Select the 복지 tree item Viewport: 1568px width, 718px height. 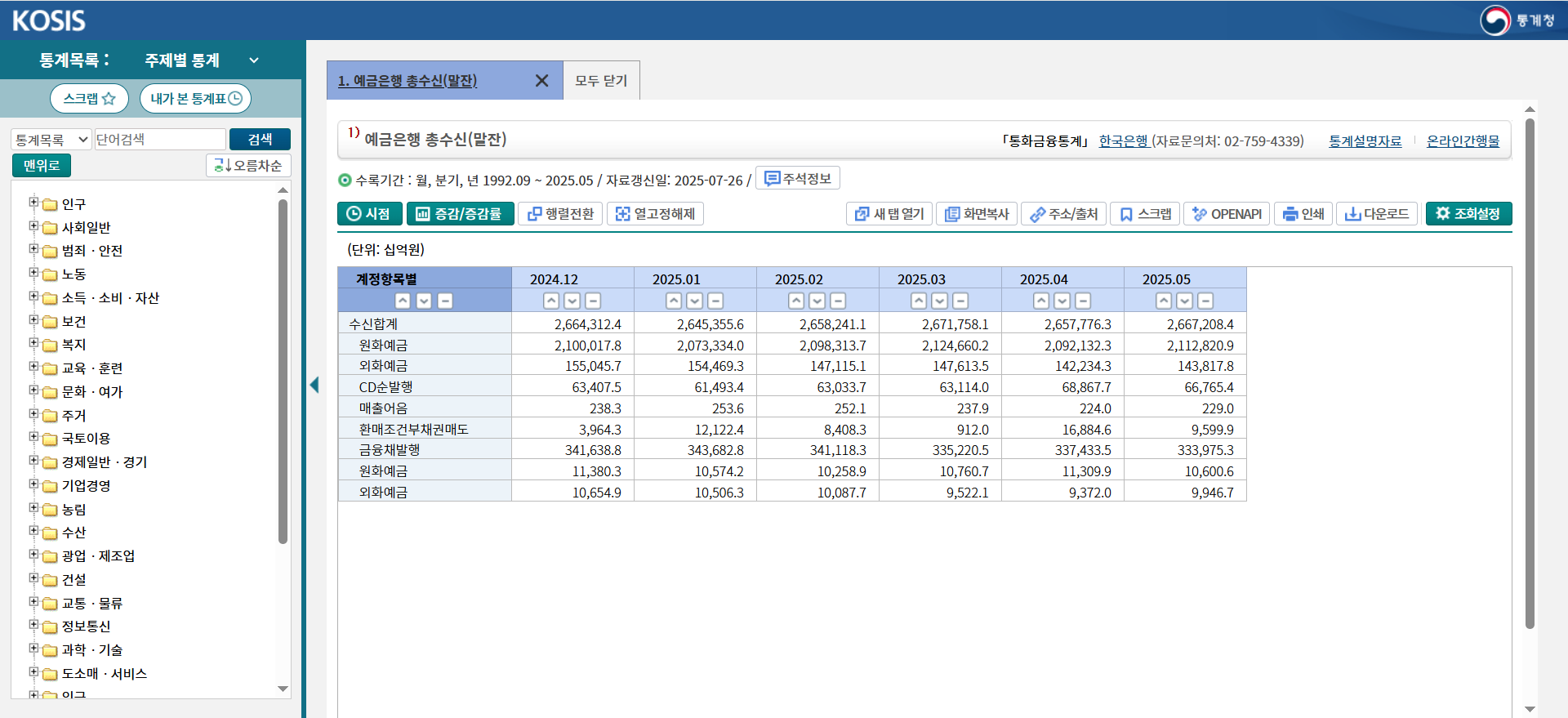pos(73,345)
